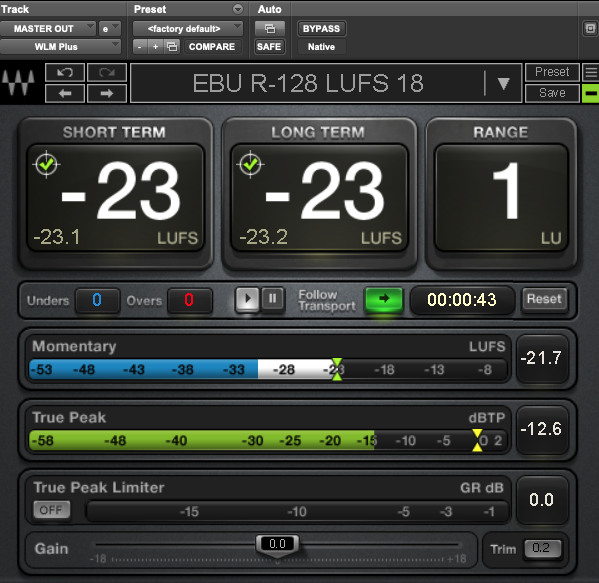The width and height of the screenshot is (599, 583).
Task: Toggle automation SAFE button
Action: 269,47
